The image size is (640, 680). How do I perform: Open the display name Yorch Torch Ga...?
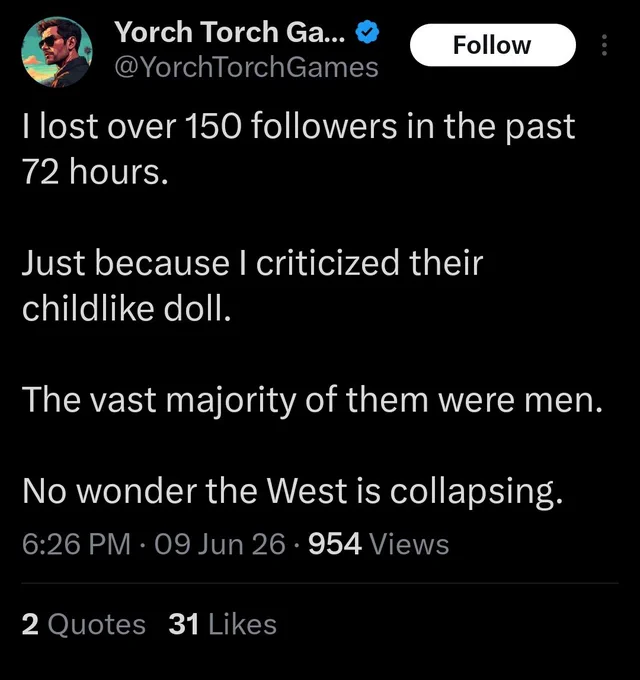click(230, 33)
